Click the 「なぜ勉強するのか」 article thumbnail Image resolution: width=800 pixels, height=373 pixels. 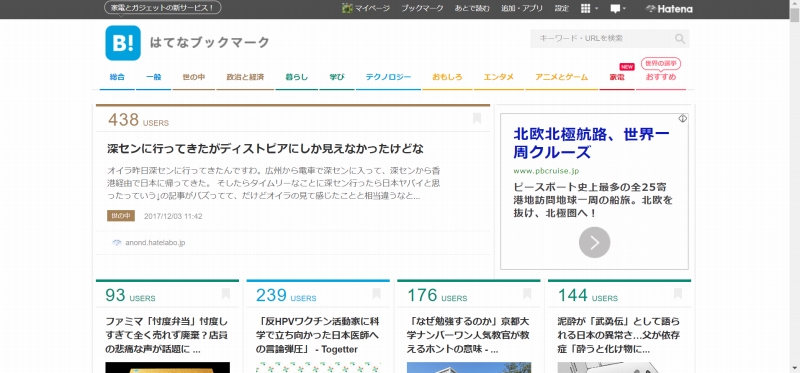click(469, 368)
